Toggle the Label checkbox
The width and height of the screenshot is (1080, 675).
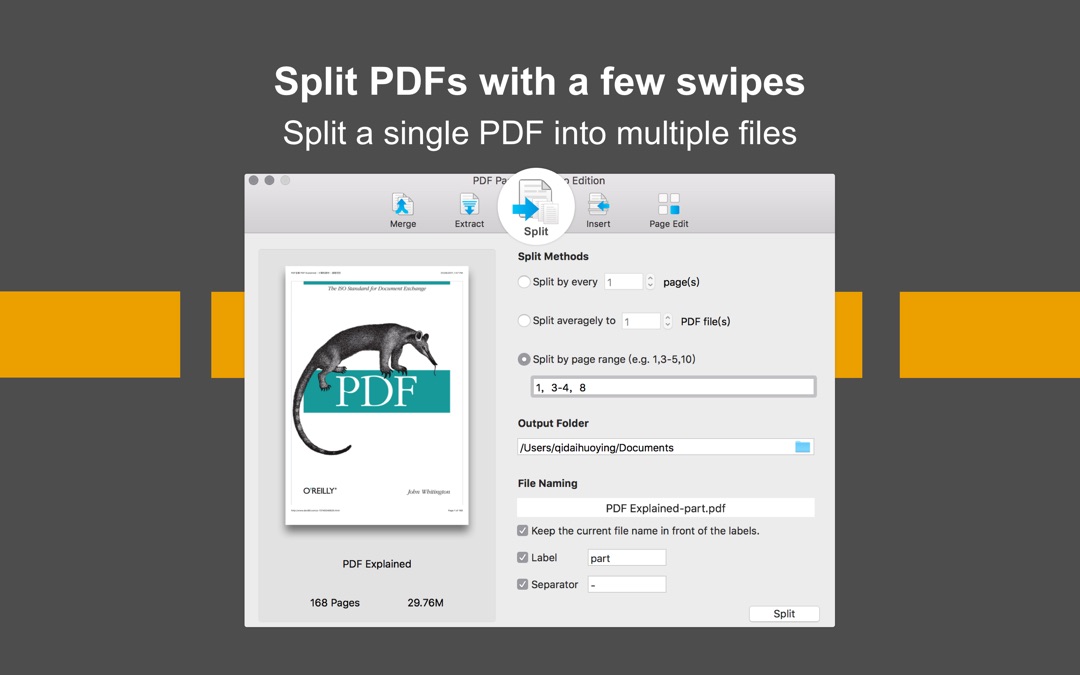pyautogui.click(x=523, y=557)
